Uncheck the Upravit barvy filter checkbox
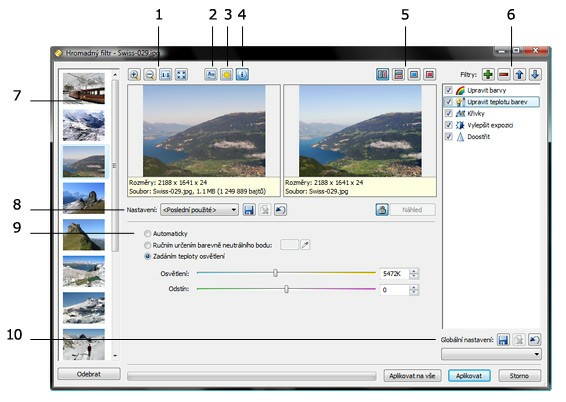The width and height of the screenshot is (566, 402). click(449, 90)
